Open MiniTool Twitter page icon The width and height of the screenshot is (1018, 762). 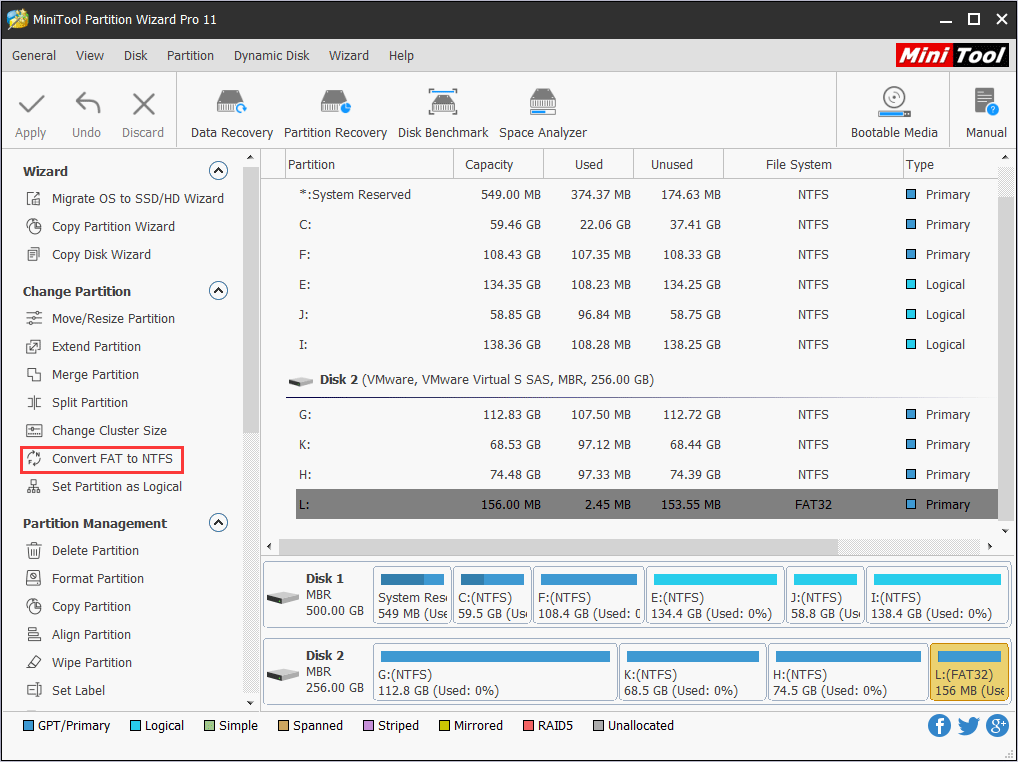tap(968, 726)
